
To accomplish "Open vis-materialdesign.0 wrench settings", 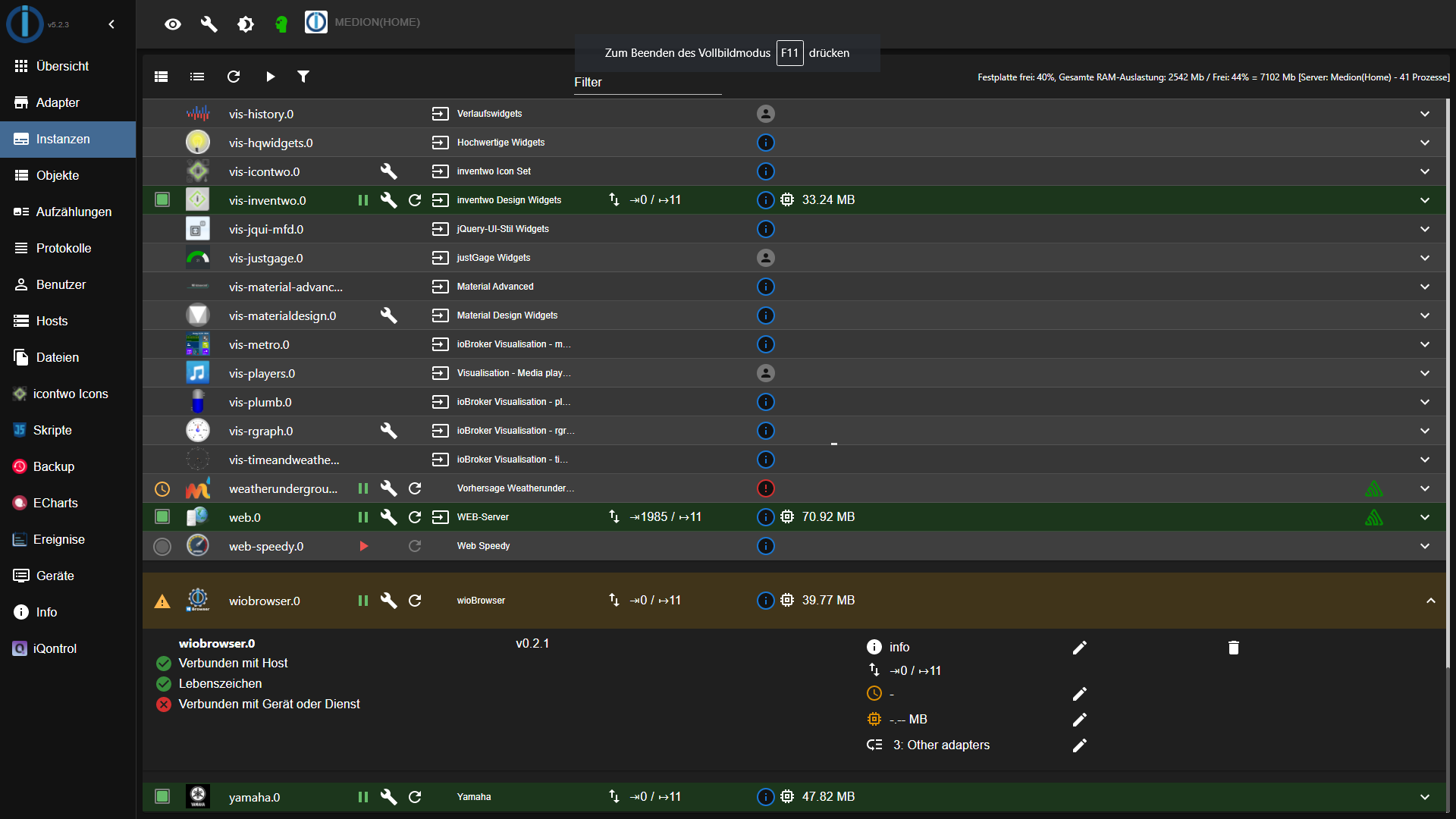I will pyautogui.click(x=389, y=315).
